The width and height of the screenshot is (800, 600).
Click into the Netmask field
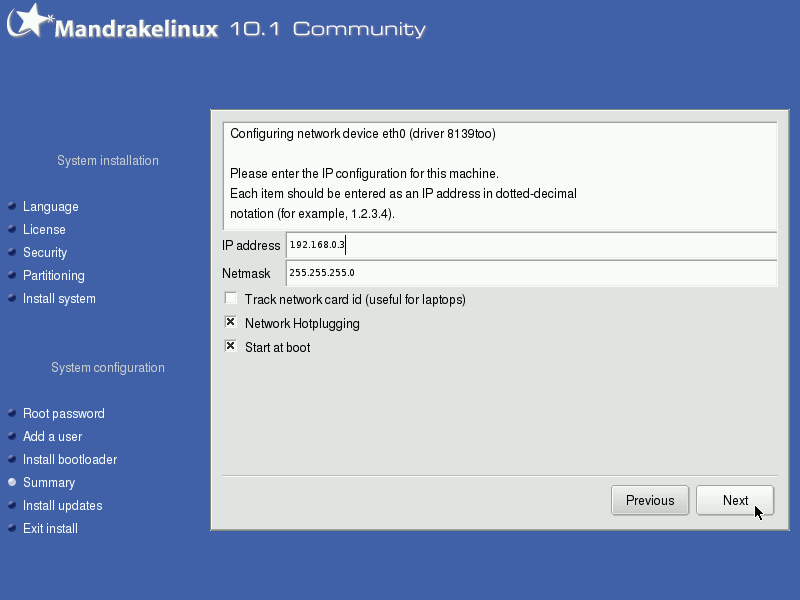pos(531,273)
